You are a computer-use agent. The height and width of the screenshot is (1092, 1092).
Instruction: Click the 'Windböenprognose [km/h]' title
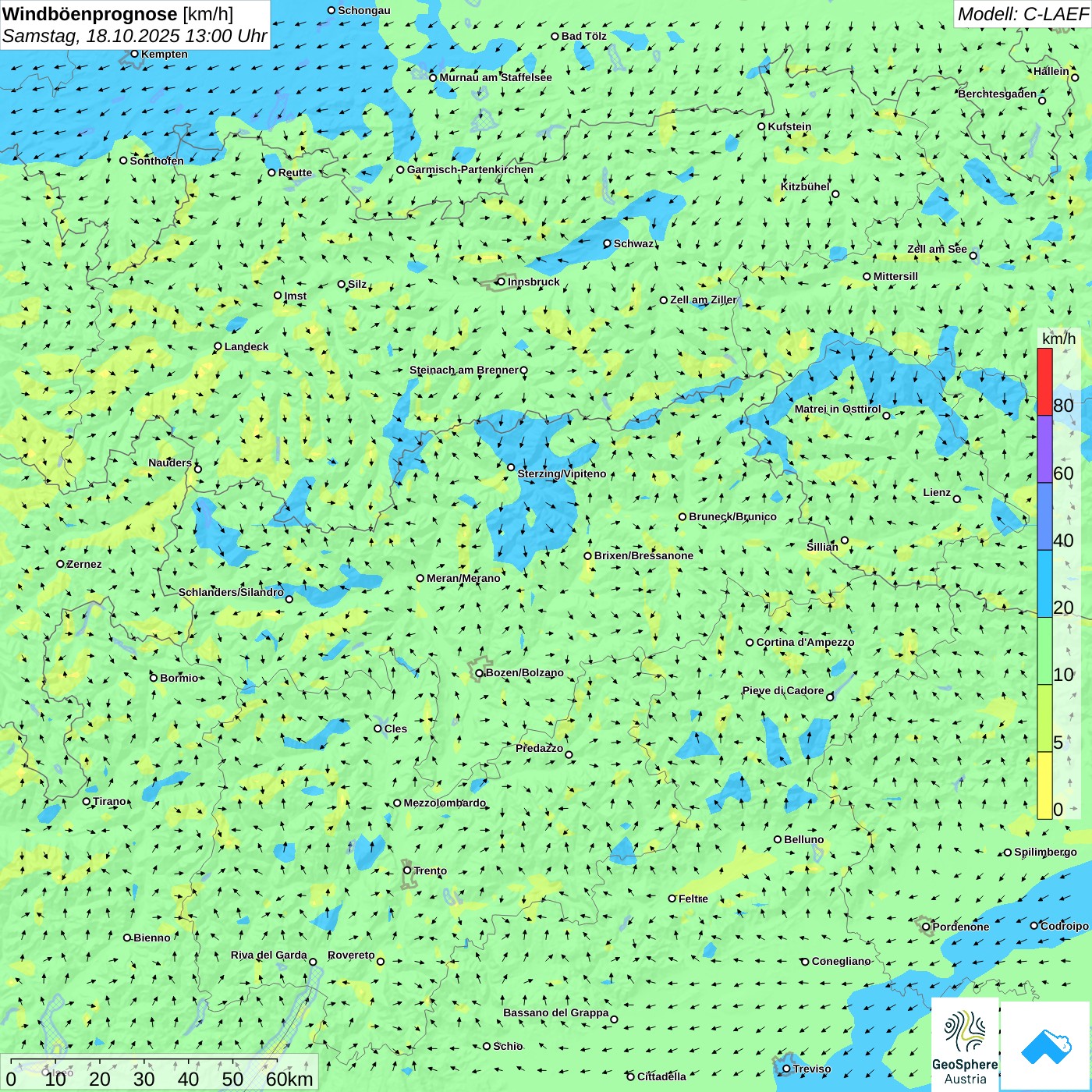[118, 14]
